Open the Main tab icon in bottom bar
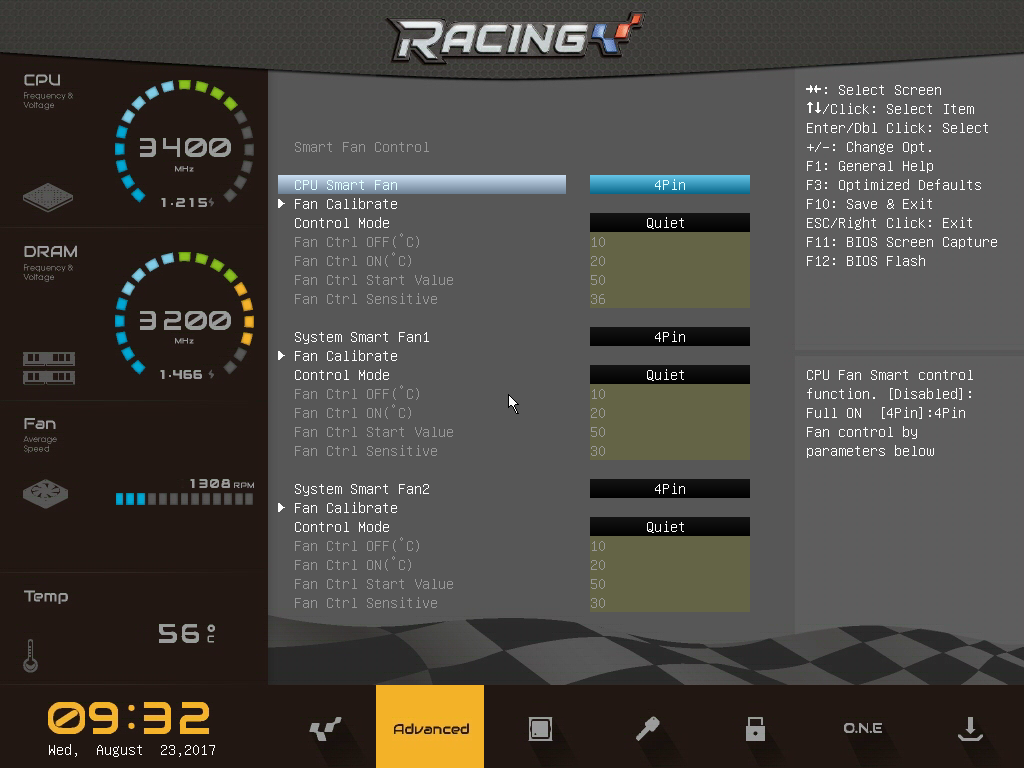1024x768 pixels. point(325,729)
